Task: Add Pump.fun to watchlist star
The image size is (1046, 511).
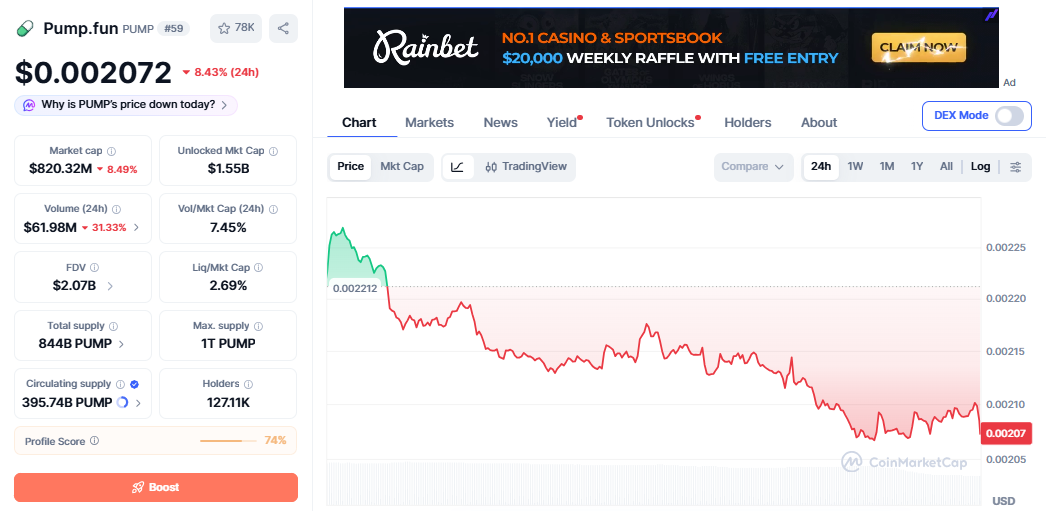Action: click(236, 28)
